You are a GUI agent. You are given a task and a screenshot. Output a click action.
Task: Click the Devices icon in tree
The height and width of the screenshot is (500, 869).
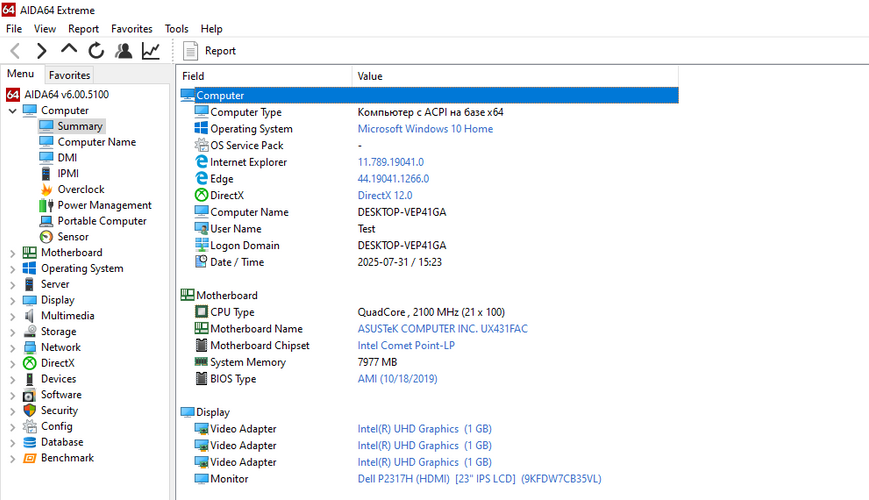click(29, 379)
